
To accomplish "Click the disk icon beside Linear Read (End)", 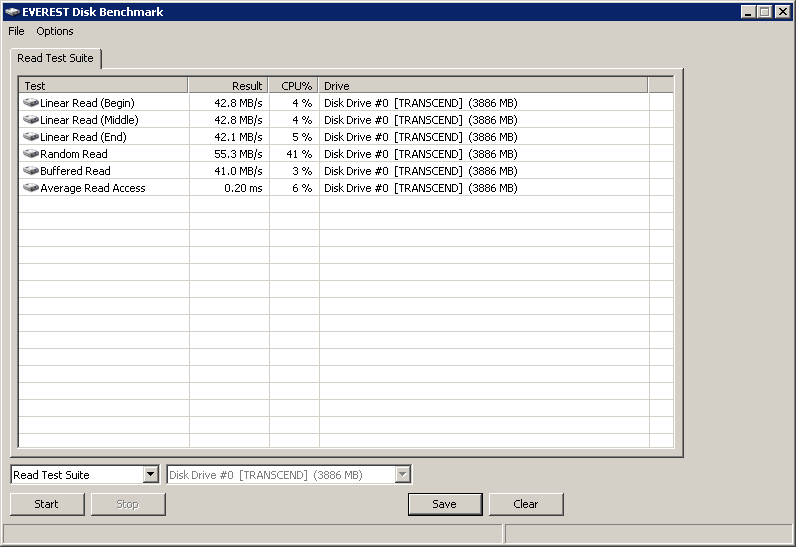I will tap(31, 137).
